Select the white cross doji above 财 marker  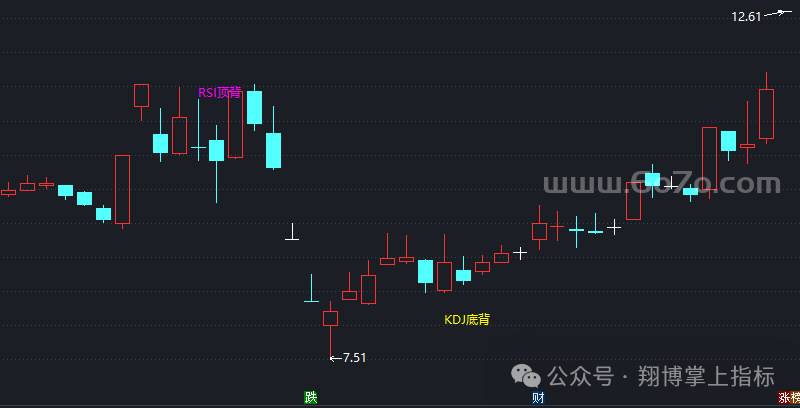(x=520, y=252)
